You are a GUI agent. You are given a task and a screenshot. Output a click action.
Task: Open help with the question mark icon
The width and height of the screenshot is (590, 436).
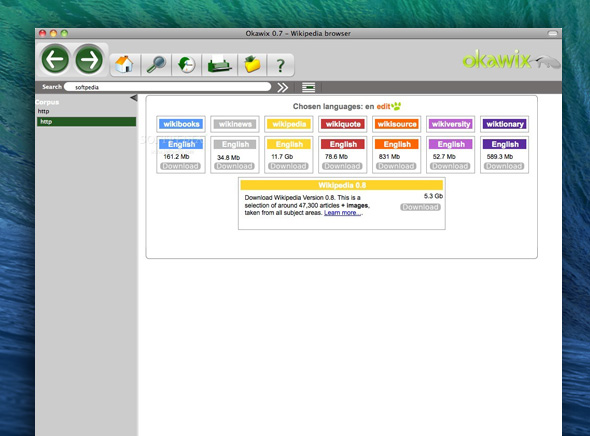click(x=280, y=65)
